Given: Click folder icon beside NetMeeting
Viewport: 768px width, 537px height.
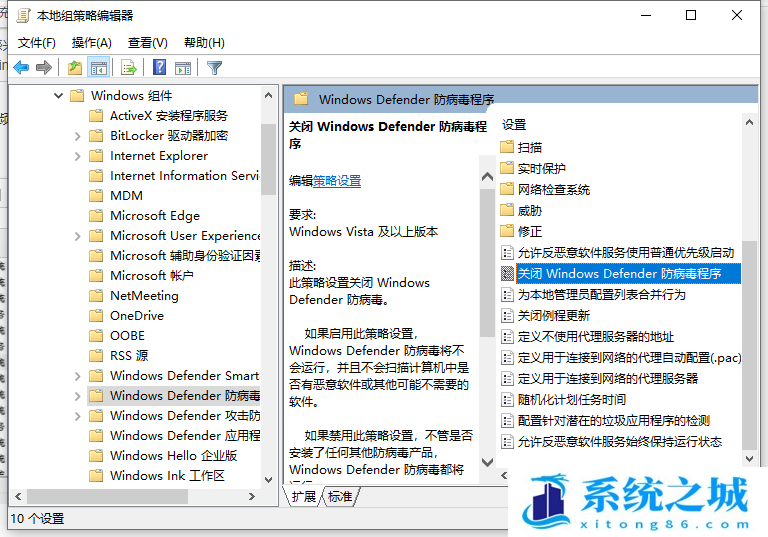Looking at the screenshot, I should [x=96, y=295].
